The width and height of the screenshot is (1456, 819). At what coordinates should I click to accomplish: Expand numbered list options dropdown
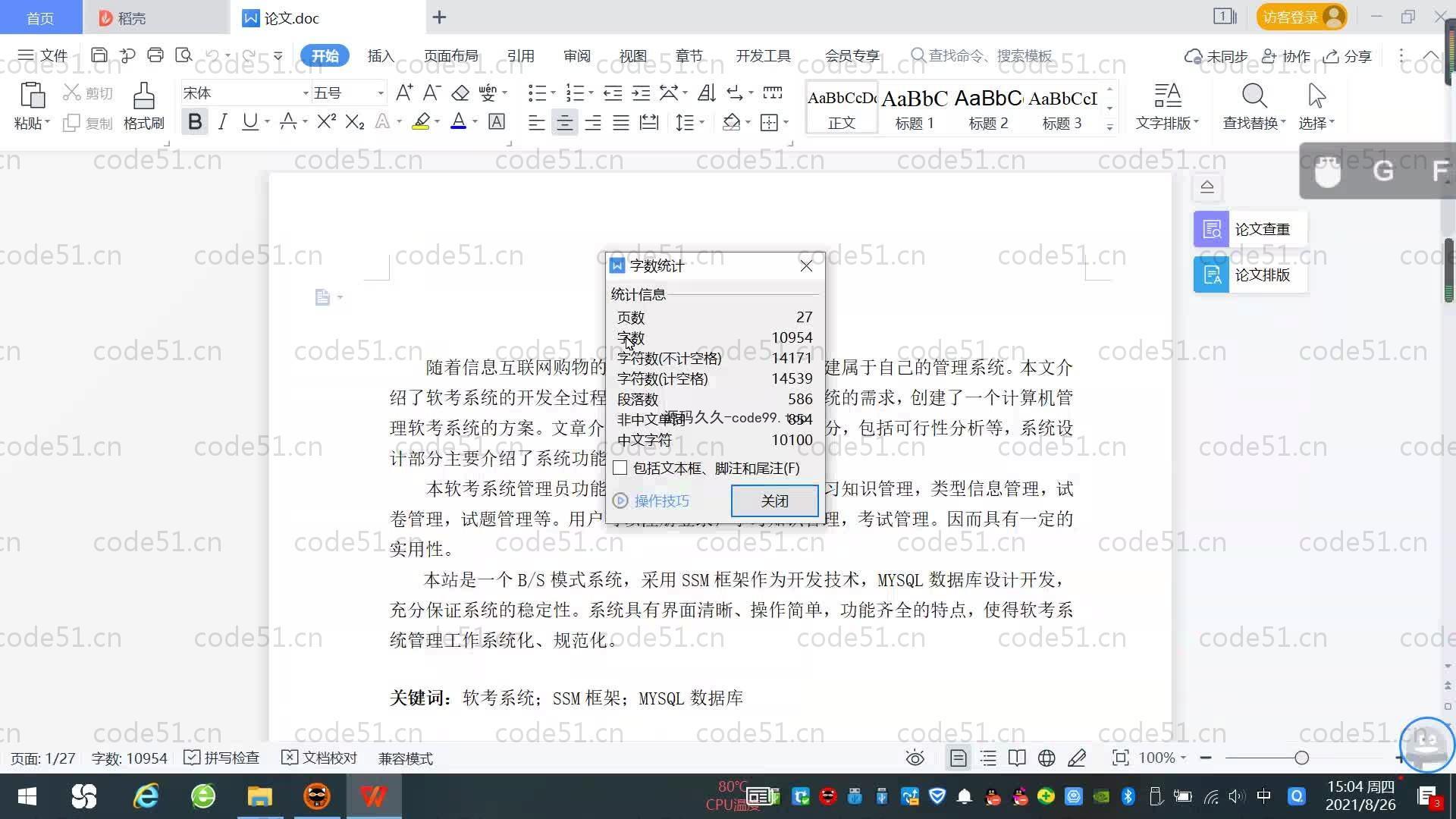(x=591, y=93)
